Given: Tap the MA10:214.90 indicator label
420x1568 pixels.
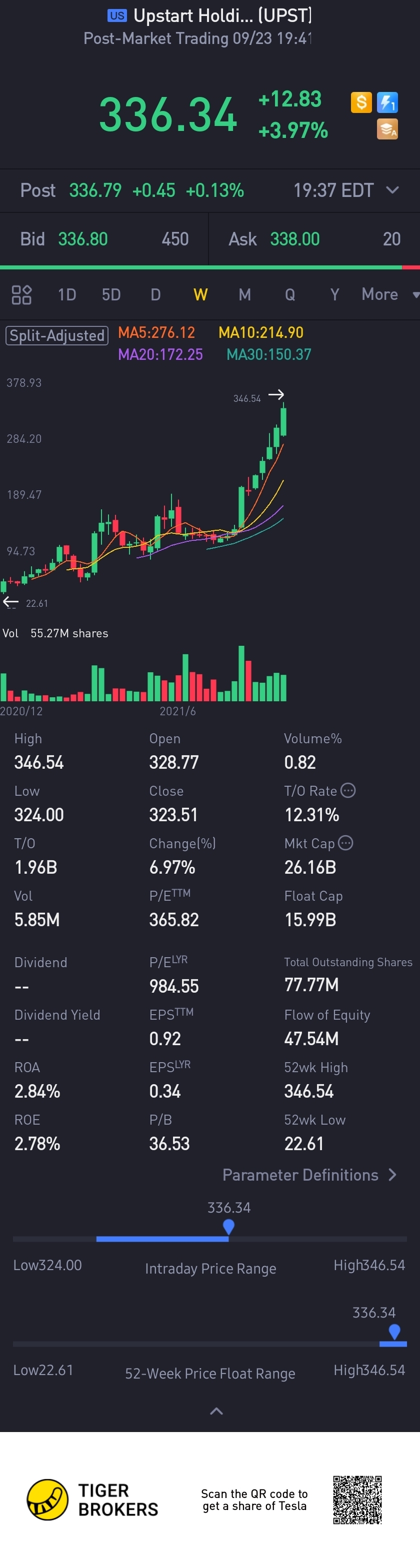Looking at the screenshot, I should (x=260, y=332).
